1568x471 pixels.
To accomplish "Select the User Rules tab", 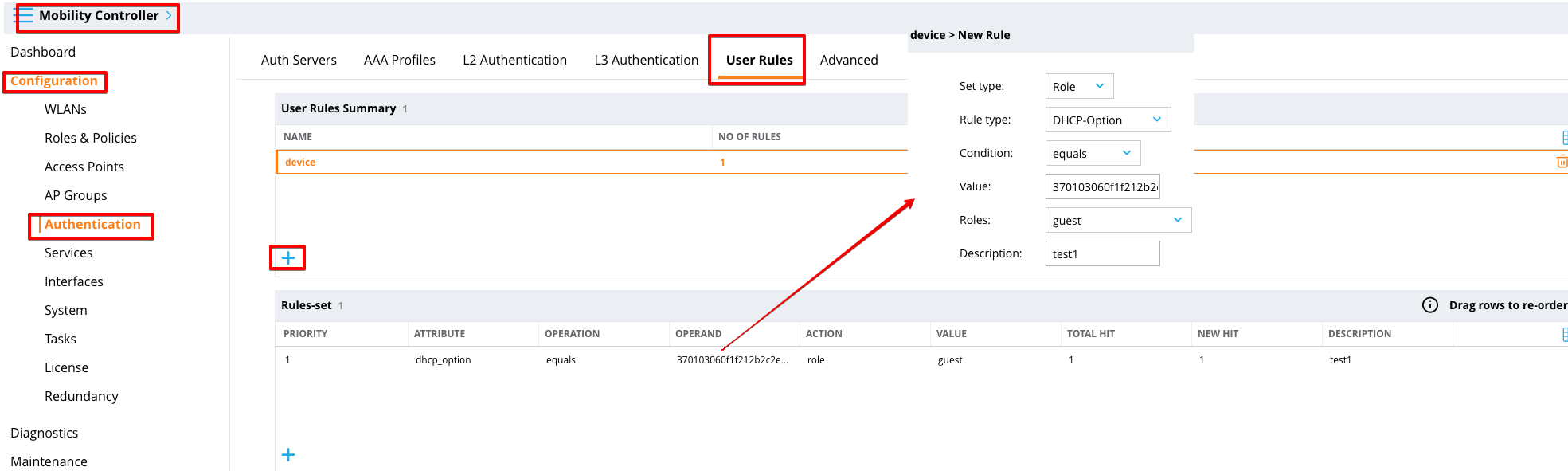I will 759,60.
